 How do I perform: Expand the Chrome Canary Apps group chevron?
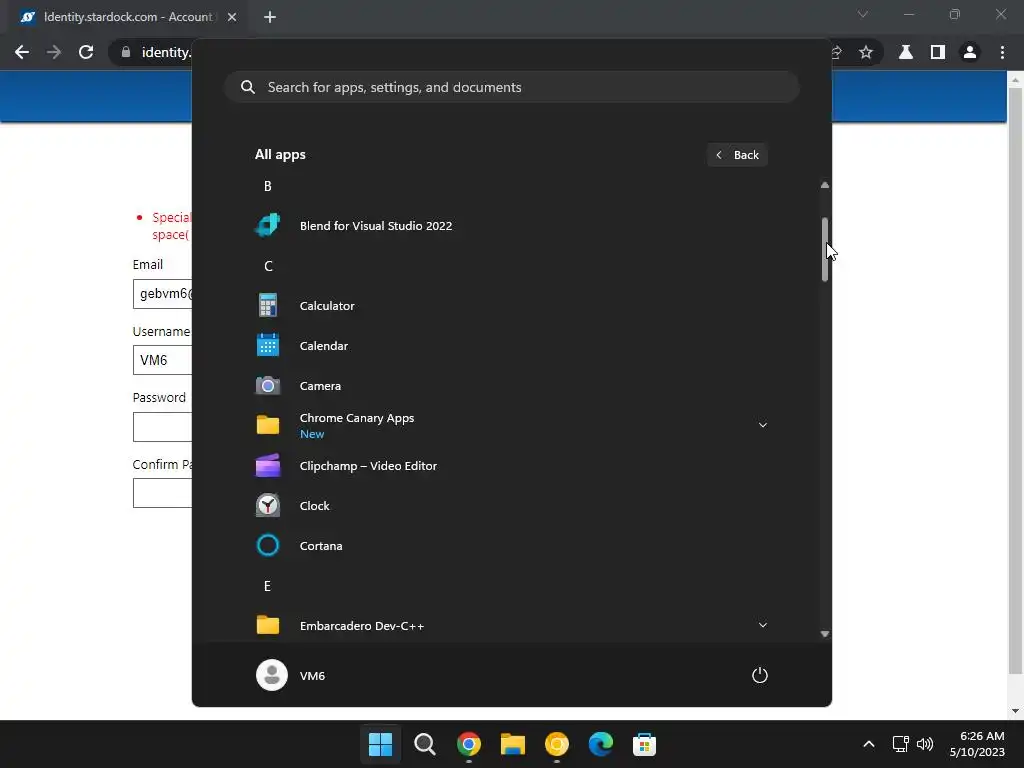(x=762, y=425)
